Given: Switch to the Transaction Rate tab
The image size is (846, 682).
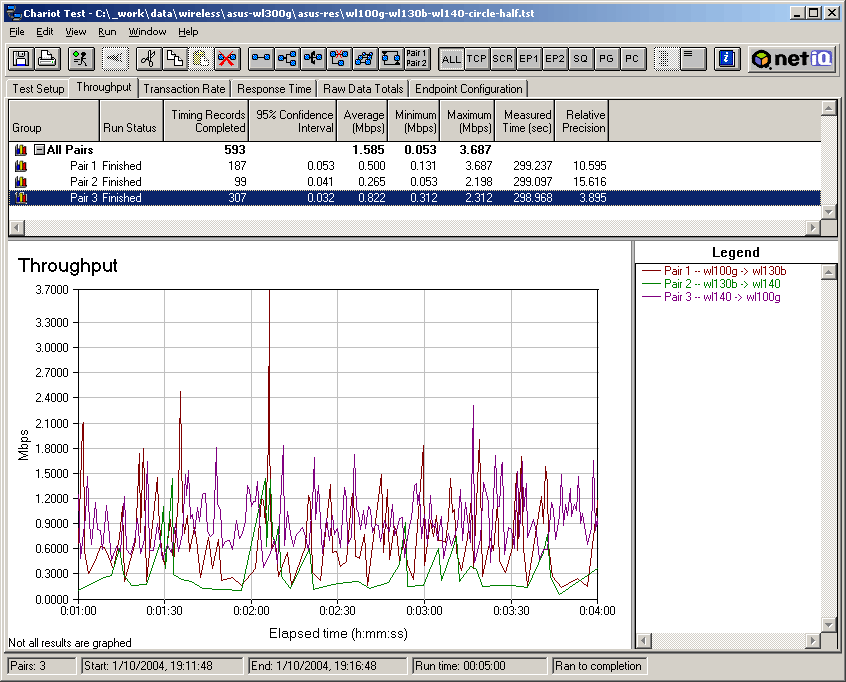Looking at the screenshot, I should click(x=184, y=89).
